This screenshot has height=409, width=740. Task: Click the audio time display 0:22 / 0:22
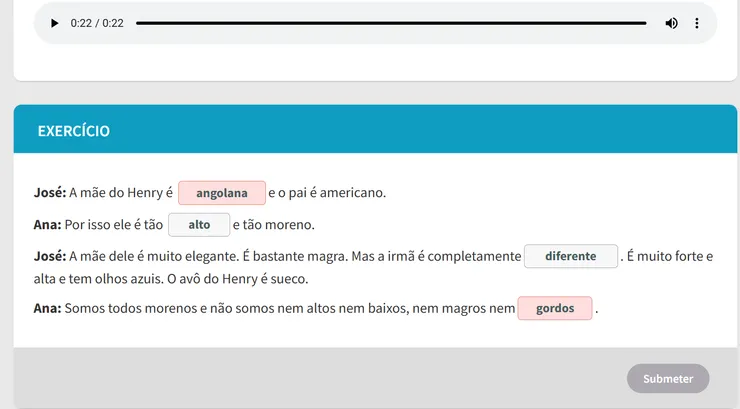pyautogui.click(x=97, y=23)
